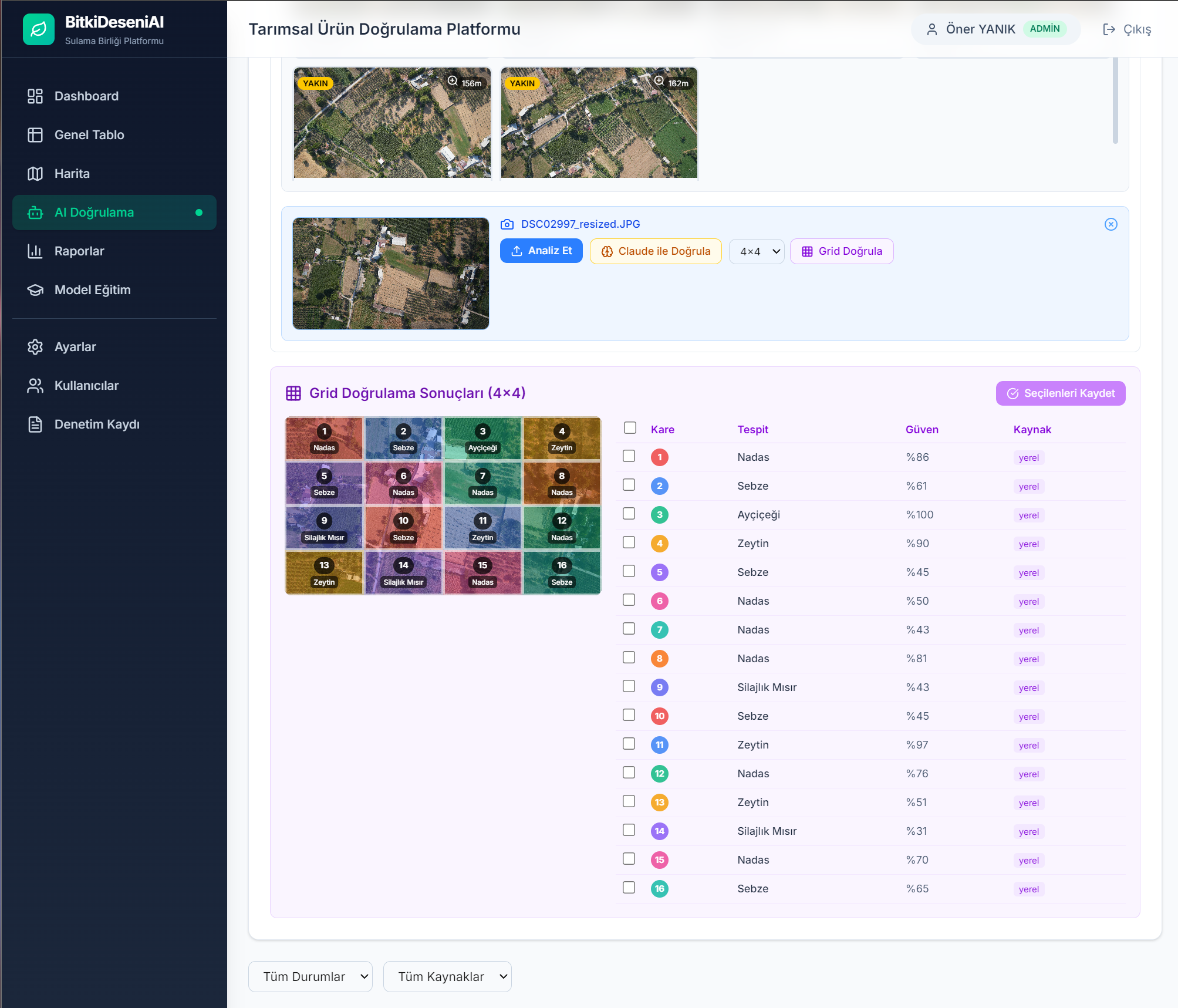This screenshot has width=1178, height=1008.
Task: Click the user profile icon beside Öner YANIK
Action: (x=932, y=29)
